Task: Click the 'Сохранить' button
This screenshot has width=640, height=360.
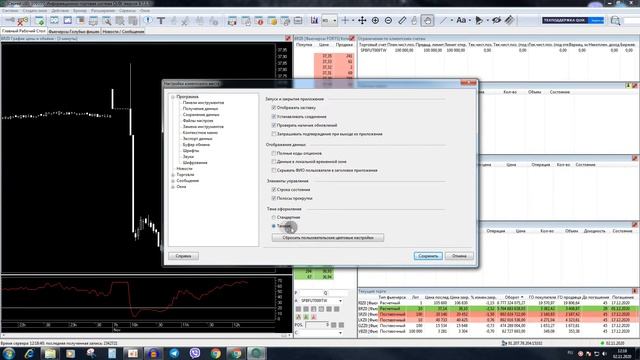Action: [x=428, y=256]
